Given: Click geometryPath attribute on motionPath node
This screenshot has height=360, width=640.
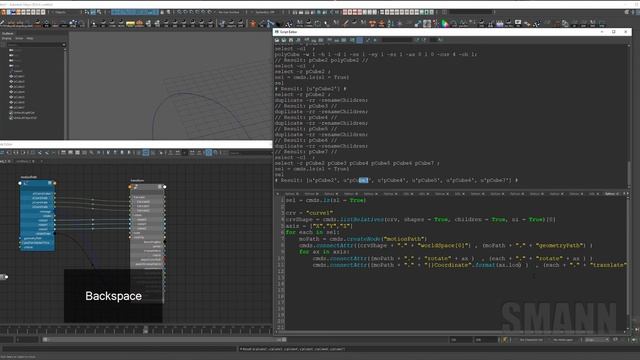Looking at the screenshot, I should point(33,238).
